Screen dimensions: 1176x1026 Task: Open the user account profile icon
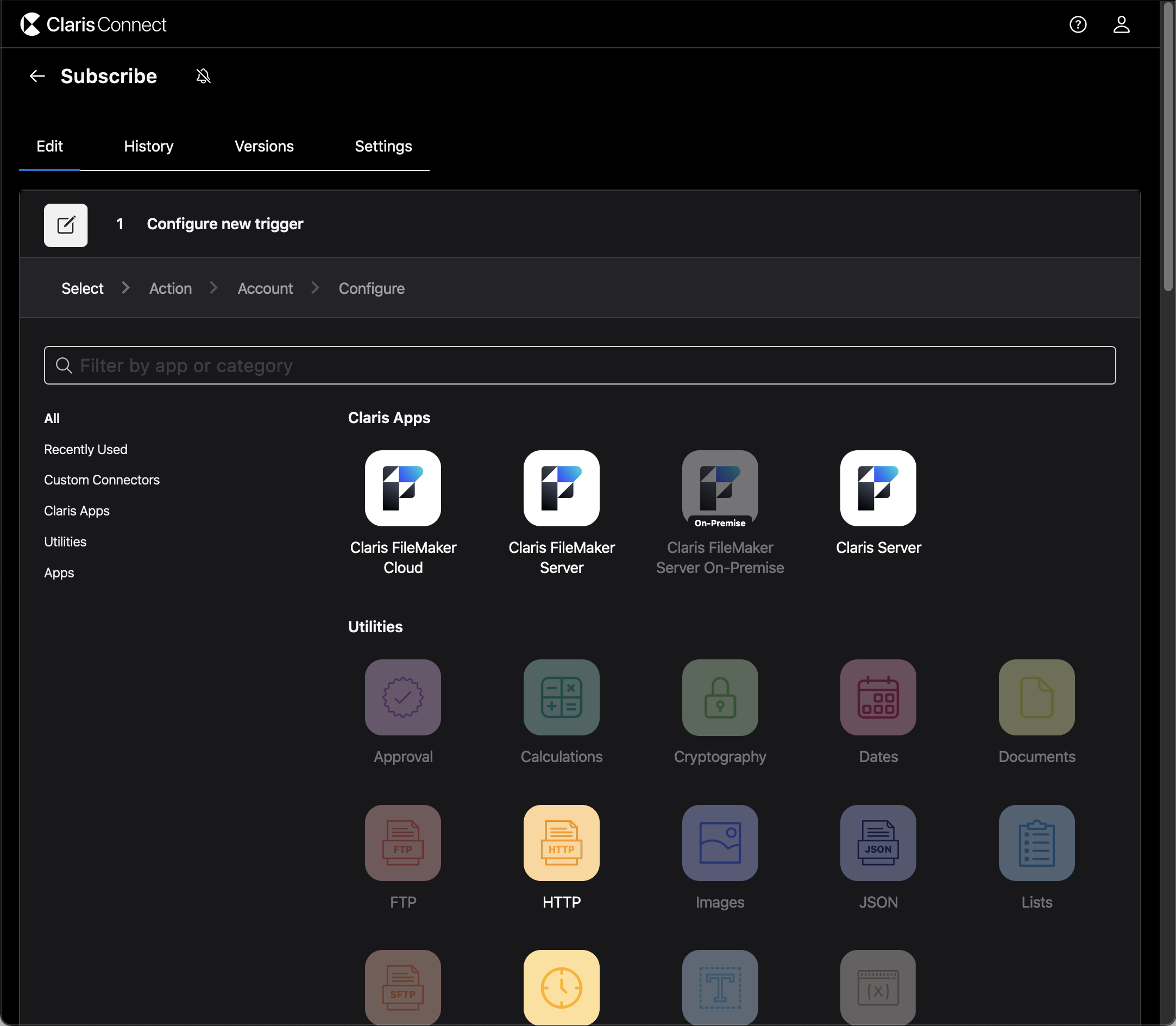(1121, 24)
